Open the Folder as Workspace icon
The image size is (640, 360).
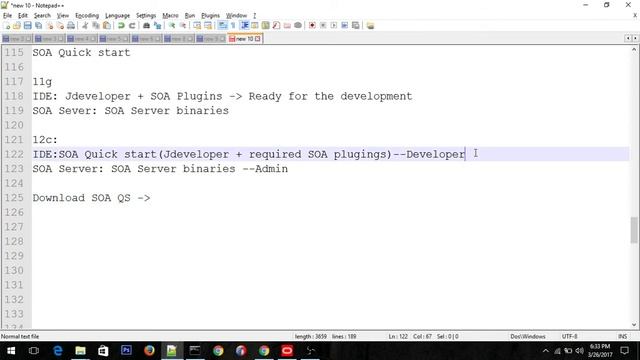(287, 26)
